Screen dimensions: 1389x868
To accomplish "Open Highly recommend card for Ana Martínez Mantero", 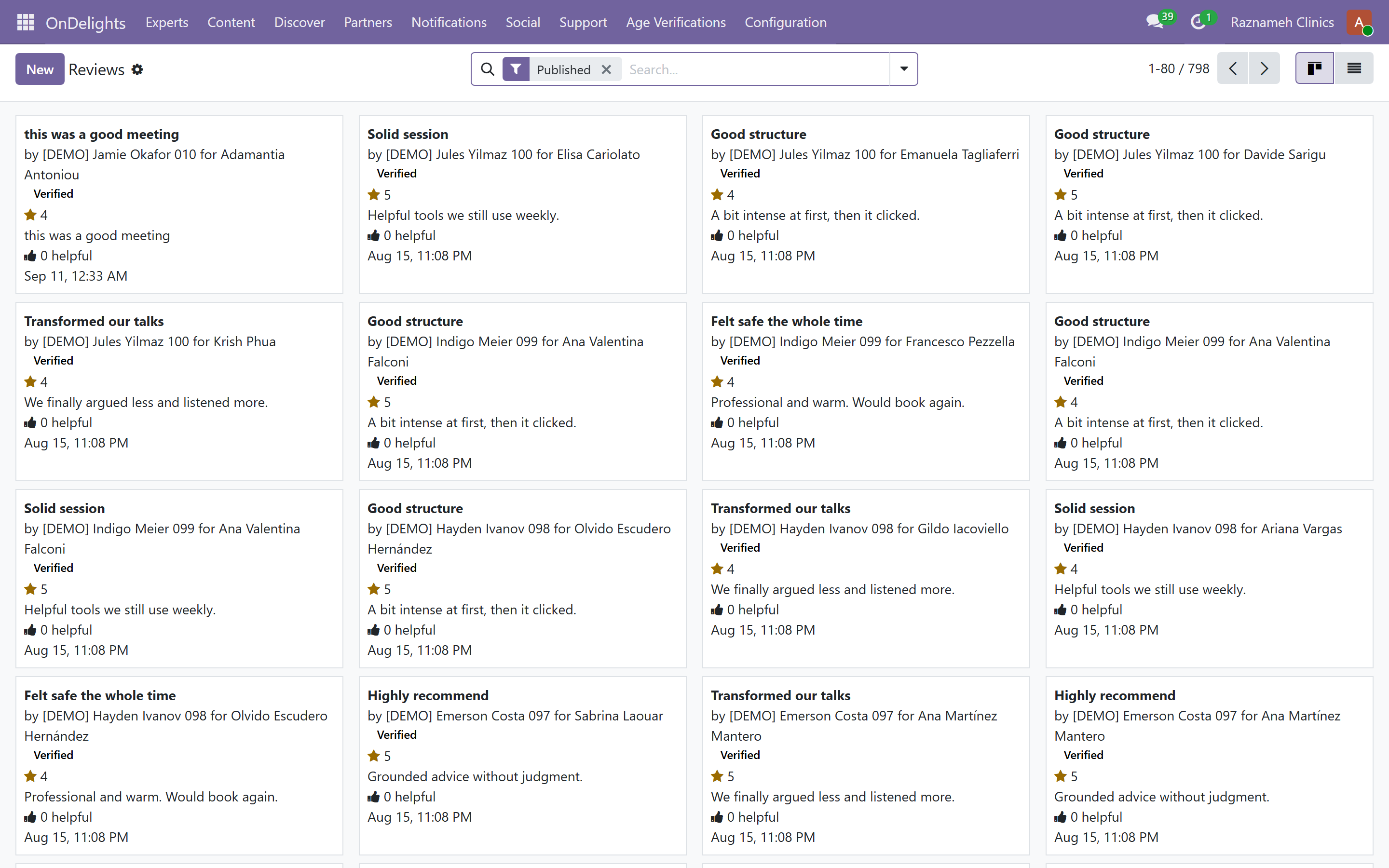I will (x=1210, y=766).
